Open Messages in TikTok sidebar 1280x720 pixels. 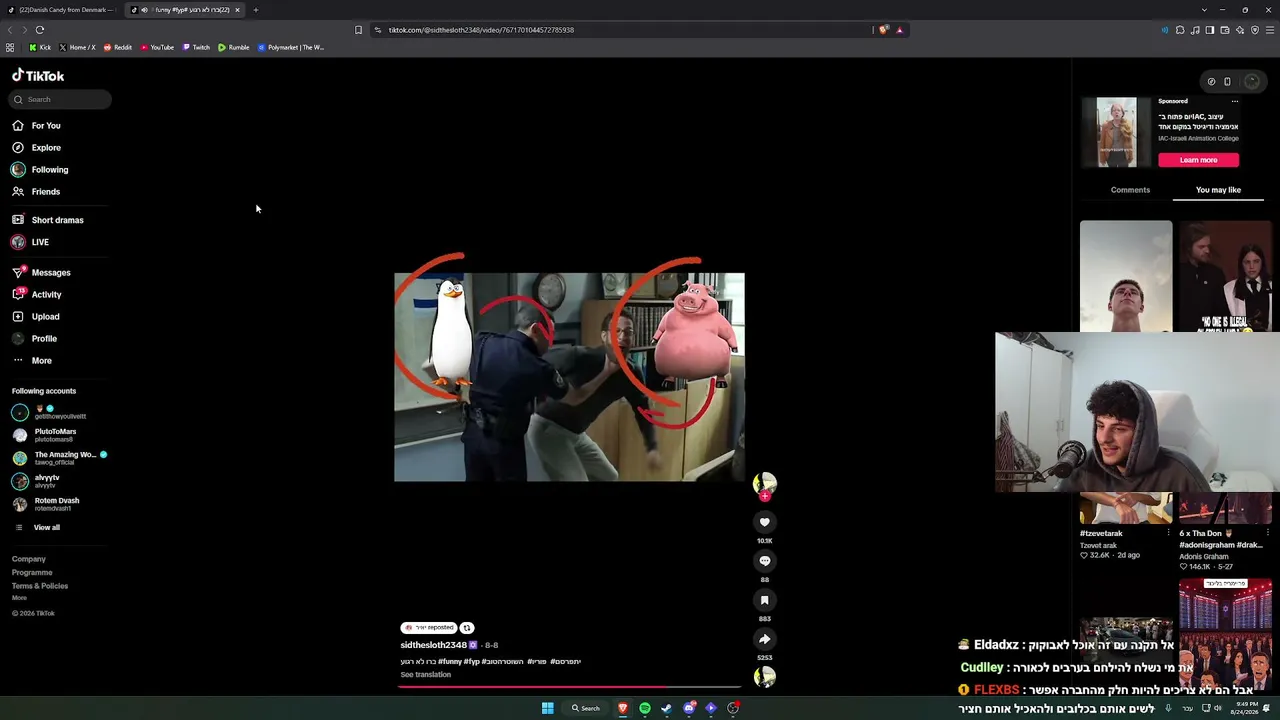pos(42,273)
